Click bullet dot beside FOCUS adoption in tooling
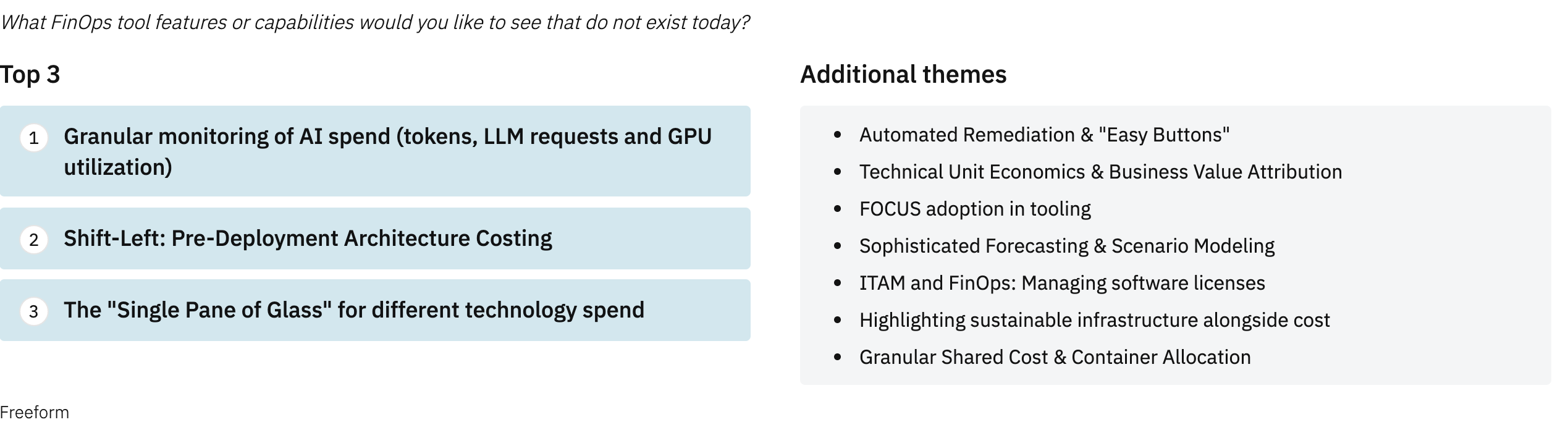1568x430 pixels. (x=838, y=209)
